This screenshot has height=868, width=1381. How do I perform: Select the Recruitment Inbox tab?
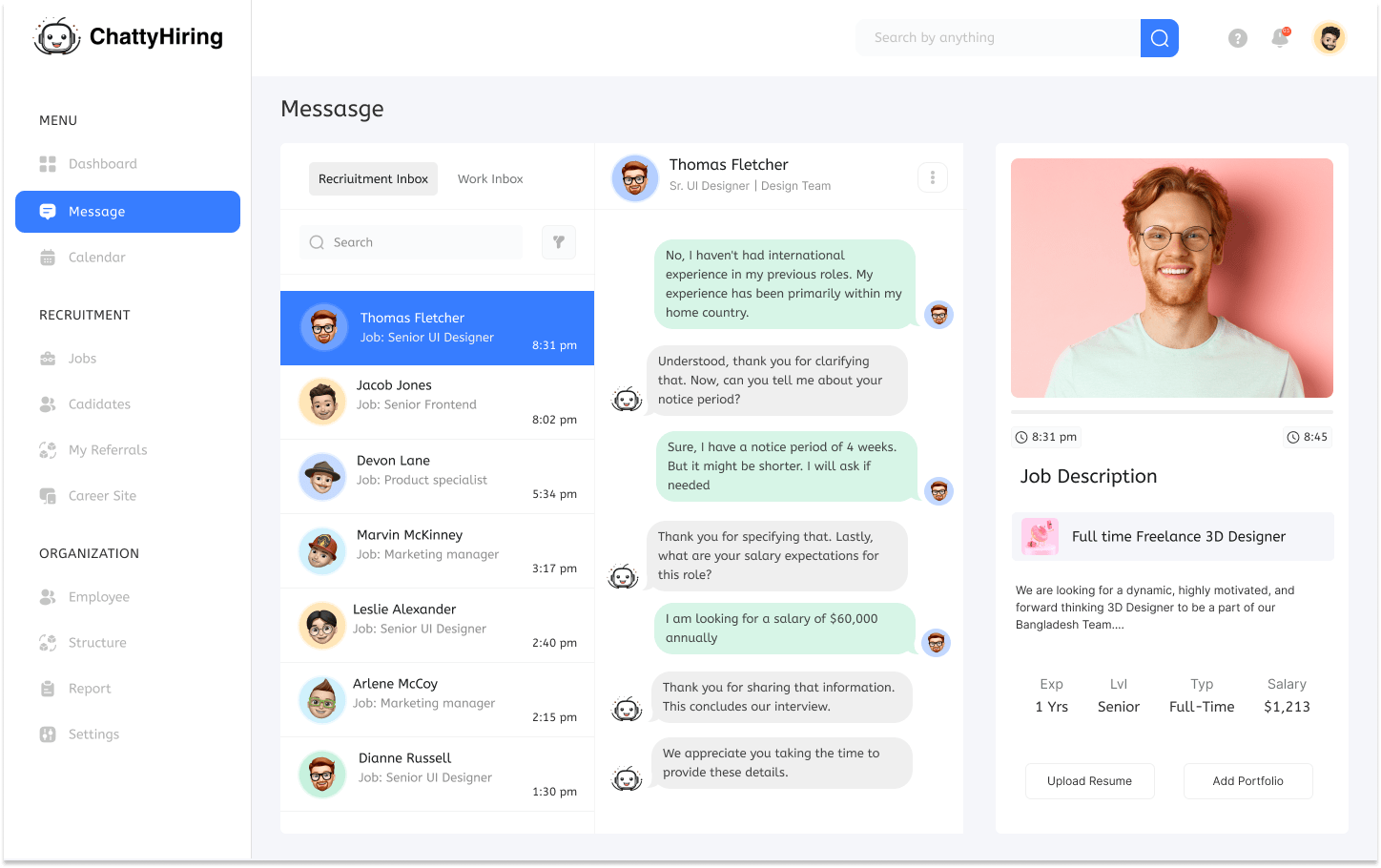373,178
